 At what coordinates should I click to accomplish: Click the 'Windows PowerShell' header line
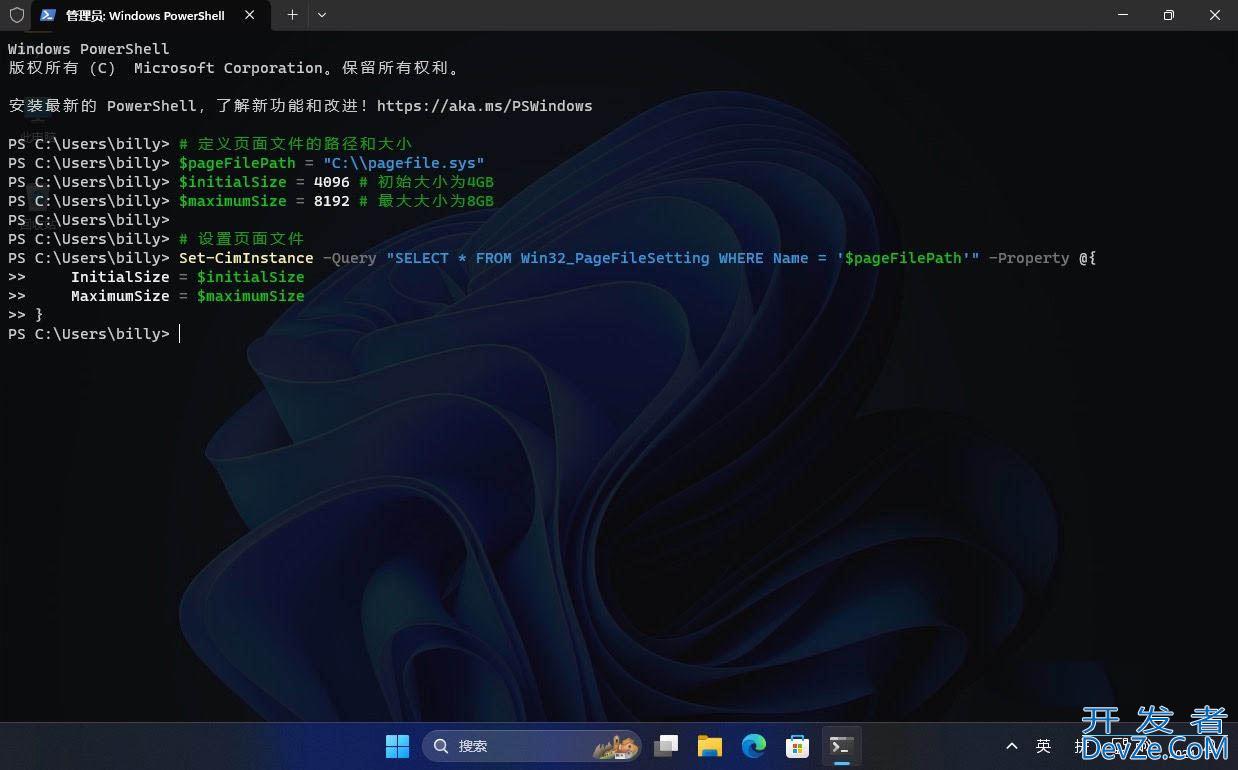[89, 49]
